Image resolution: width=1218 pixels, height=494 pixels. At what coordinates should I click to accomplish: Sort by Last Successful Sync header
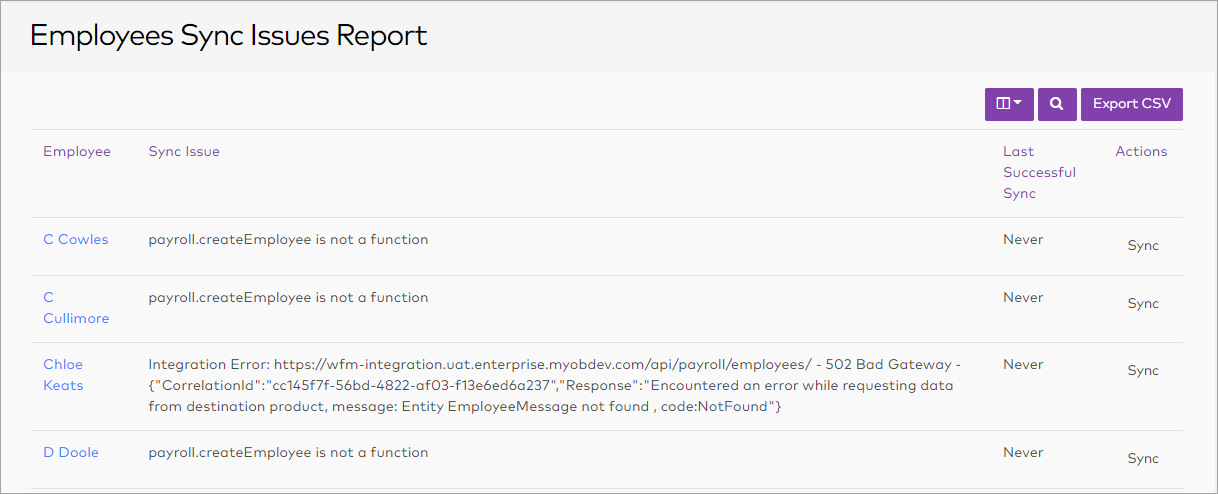click(1039, 173)
